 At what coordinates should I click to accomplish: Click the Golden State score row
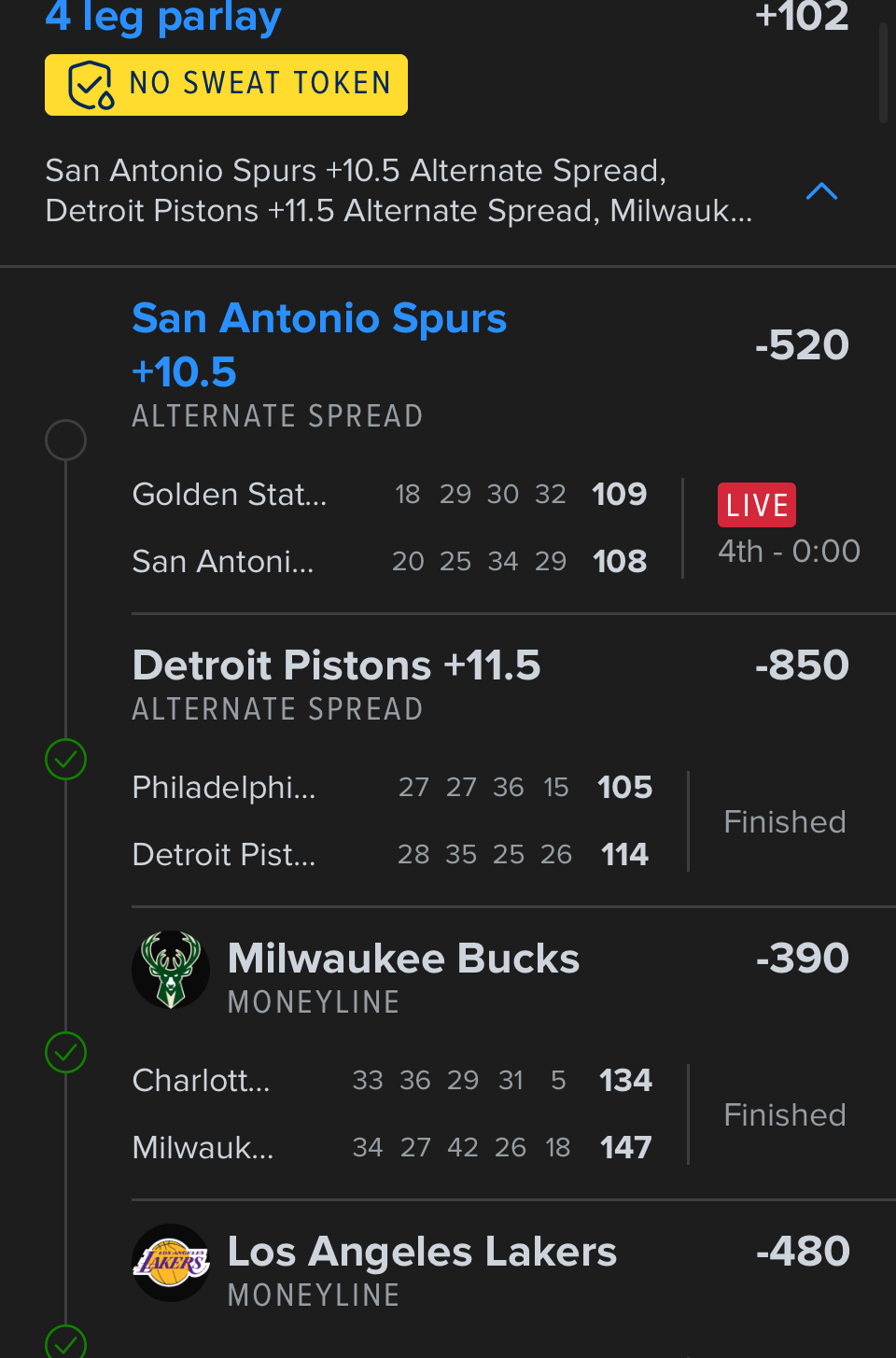[389, 494]
